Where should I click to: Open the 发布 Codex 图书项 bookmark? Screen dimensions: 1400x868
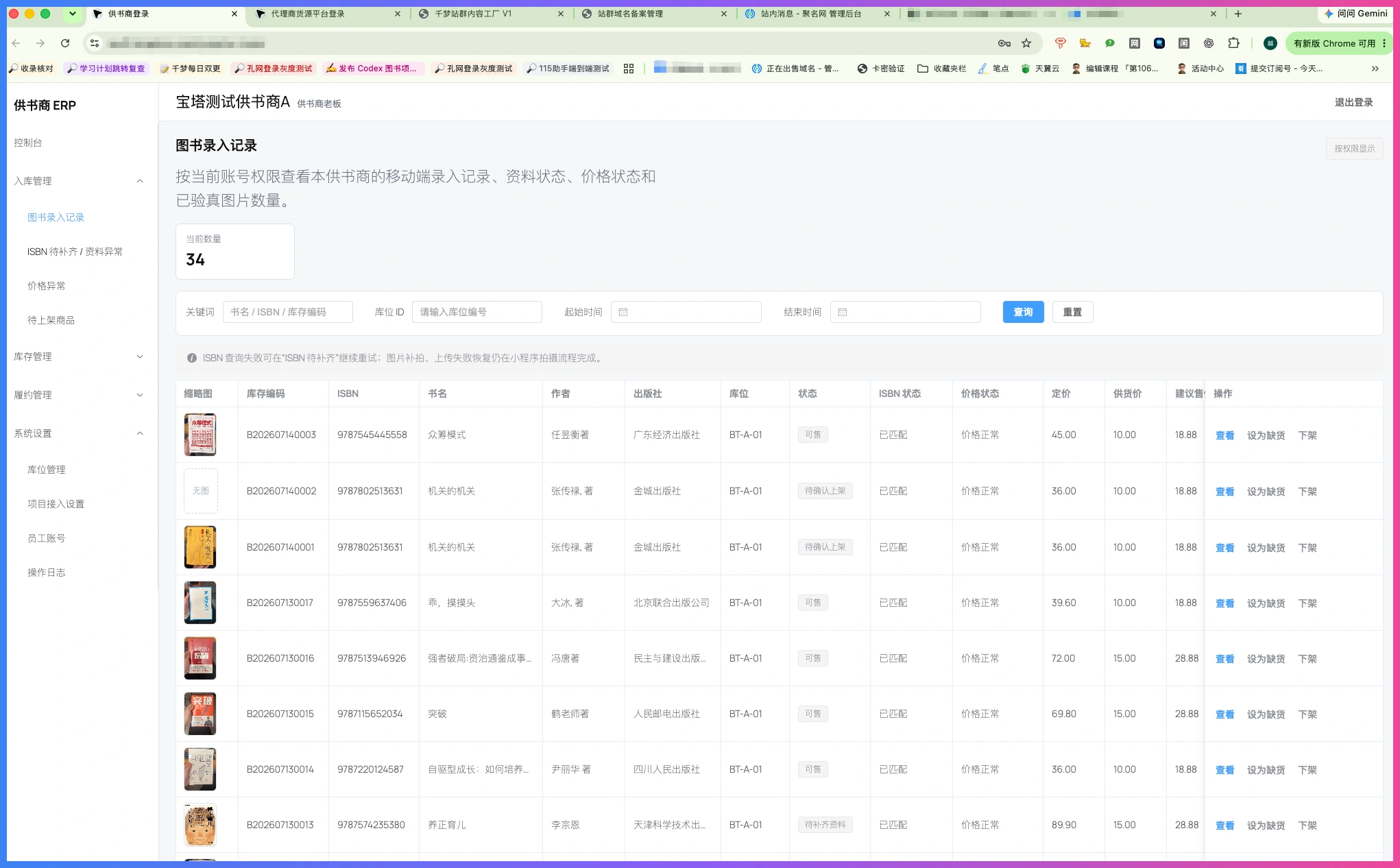[374, 69]
